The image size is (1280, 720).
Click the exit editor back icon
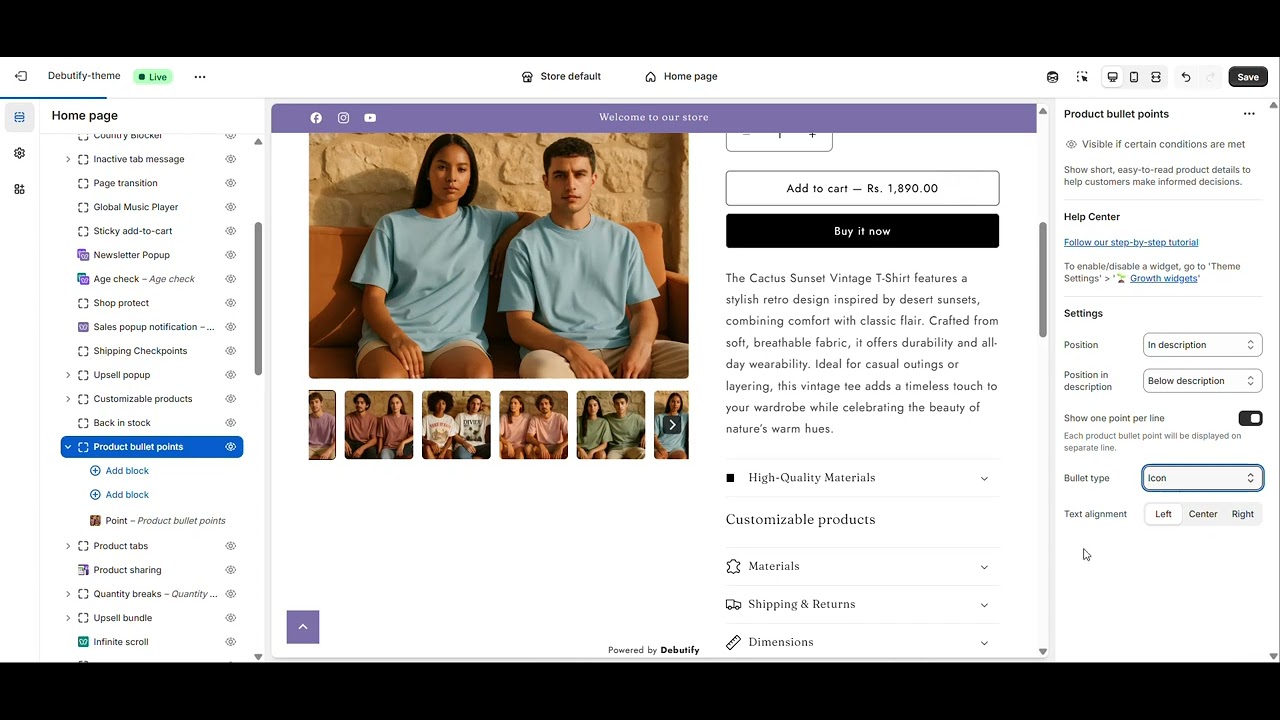(20, 76)
